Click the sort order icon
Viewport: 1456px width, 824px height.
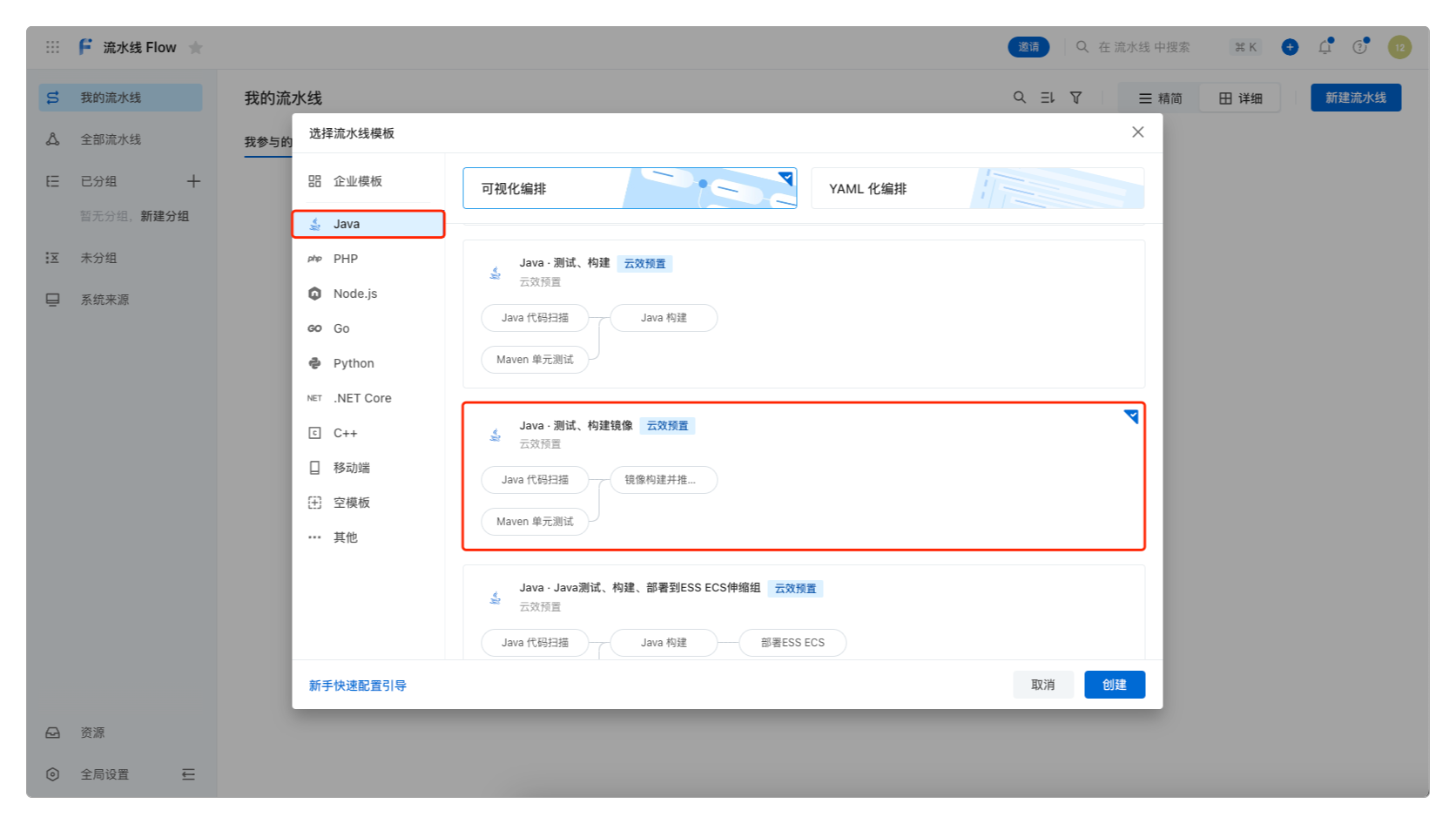[x=1048, y=98]
